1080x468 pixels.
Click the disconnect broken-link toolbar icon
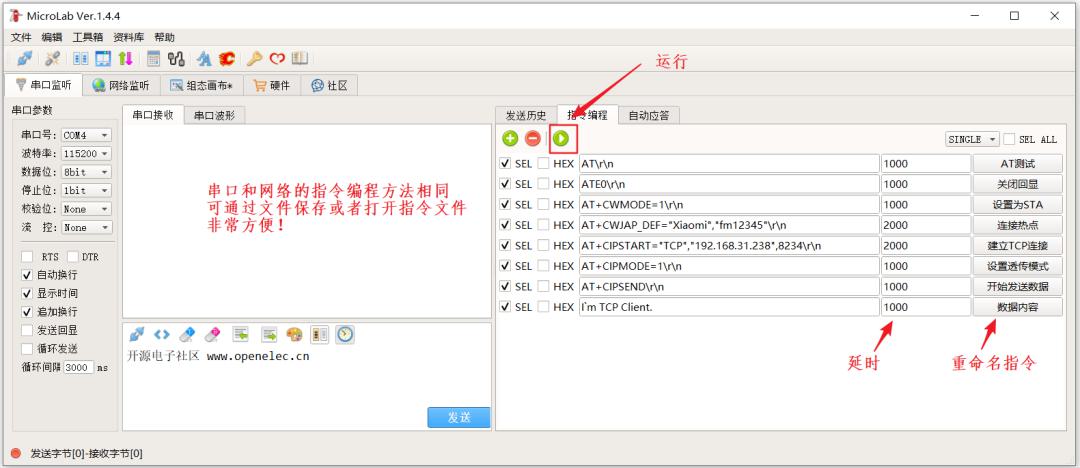pos(52,59)
